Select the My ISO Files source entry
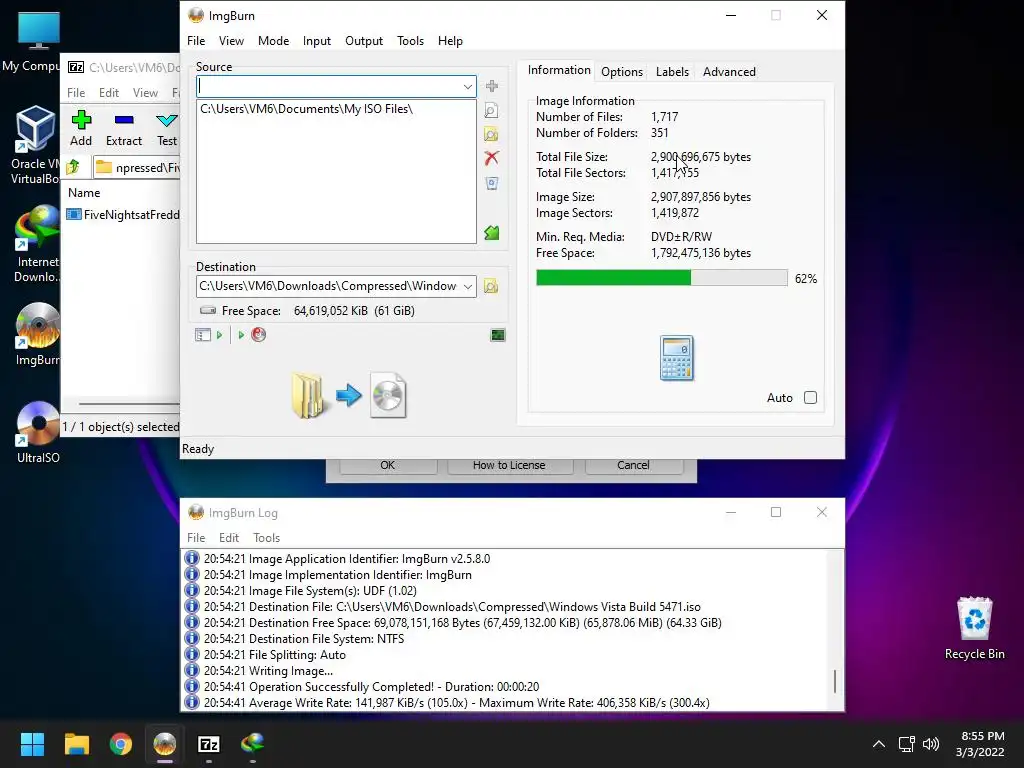The width and height of the screenshot is (1024, 768). [x=306, y=109]
